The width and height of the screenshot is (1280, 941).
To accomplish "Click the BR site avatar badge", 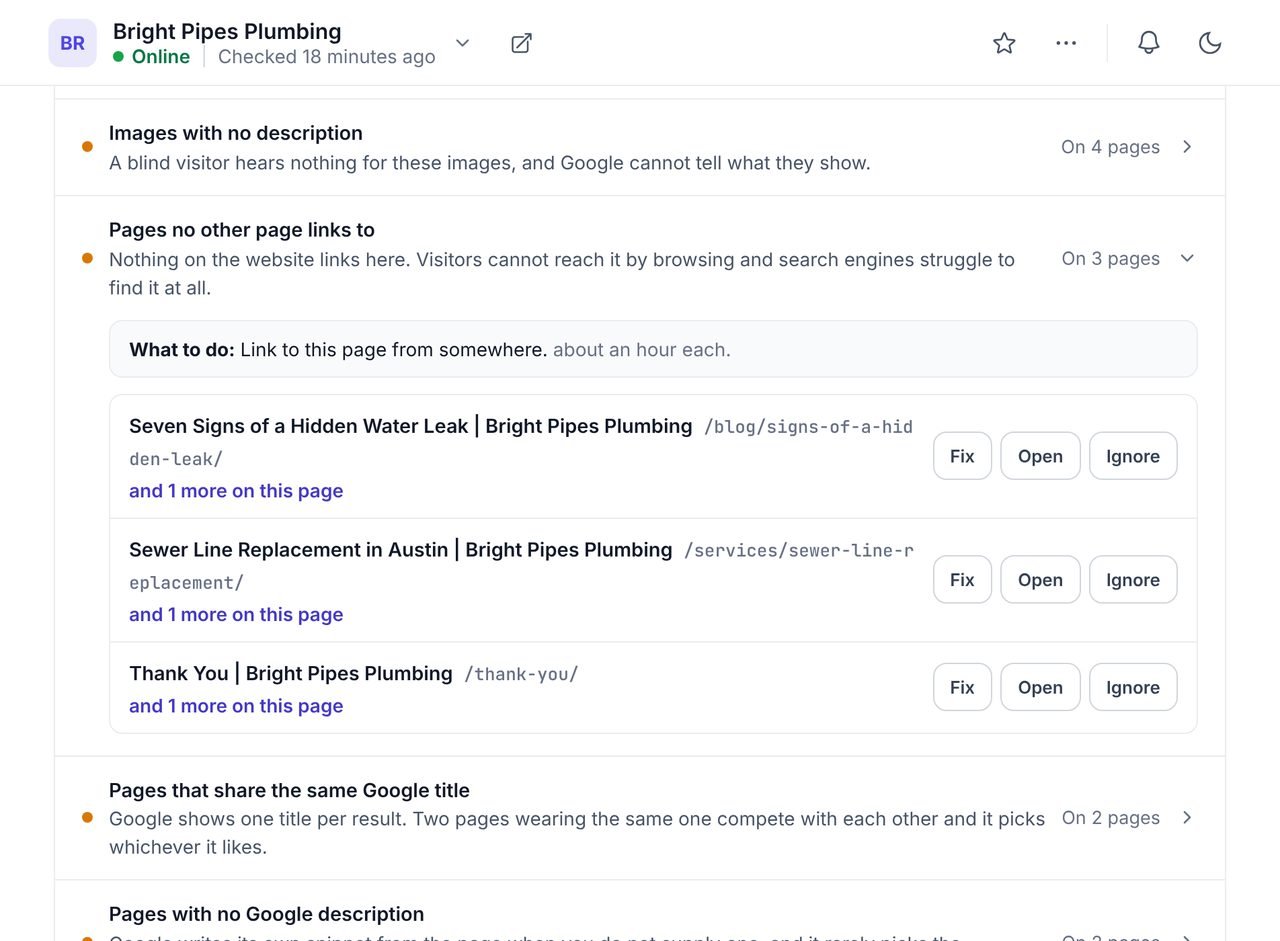I will pos(73,43).
